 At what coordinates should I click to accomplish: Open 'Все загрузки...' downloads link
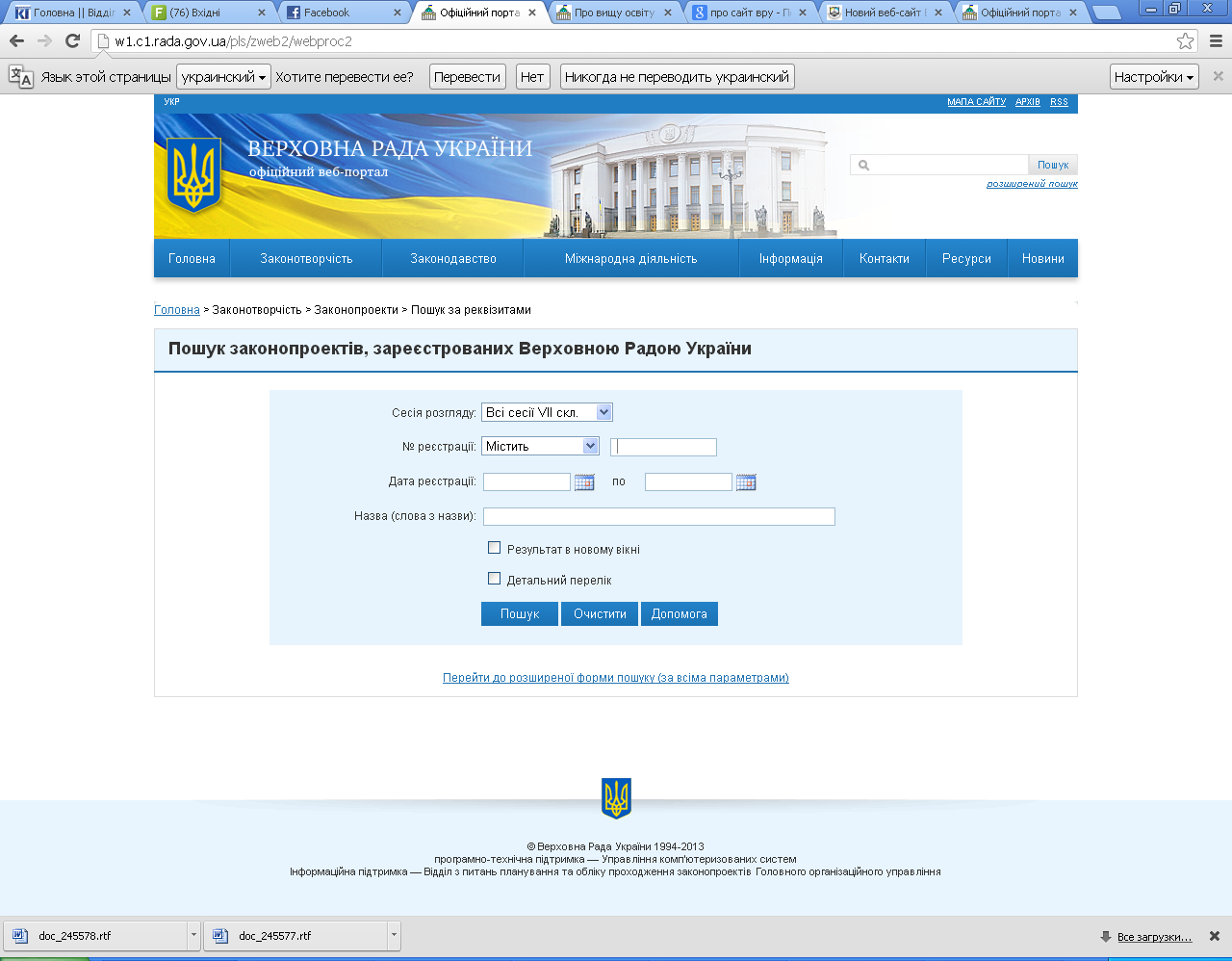[1154, 937]
